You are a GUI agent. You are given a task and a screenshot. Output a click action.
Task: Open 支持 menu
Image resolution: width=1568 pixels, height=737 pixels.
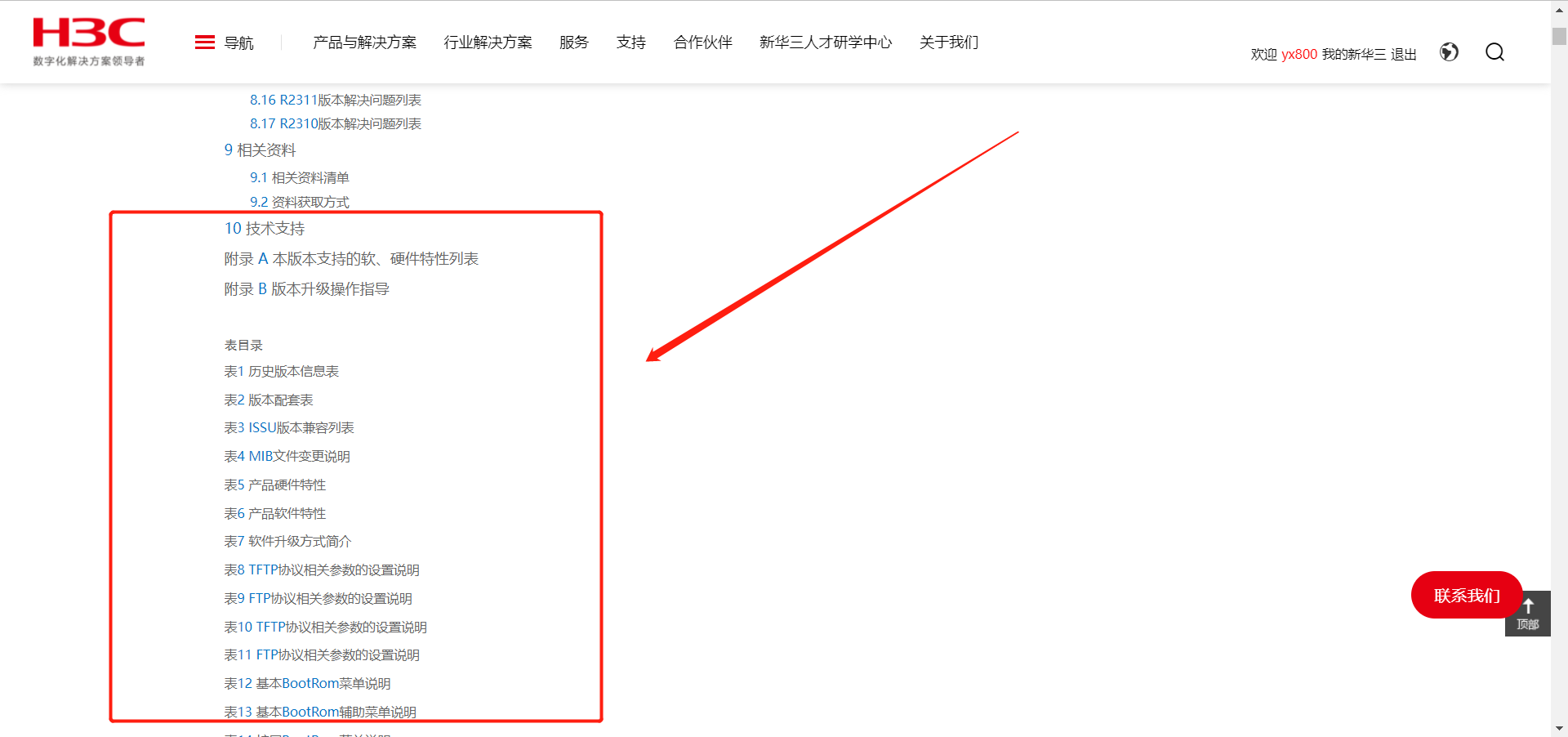click(631, 42)
